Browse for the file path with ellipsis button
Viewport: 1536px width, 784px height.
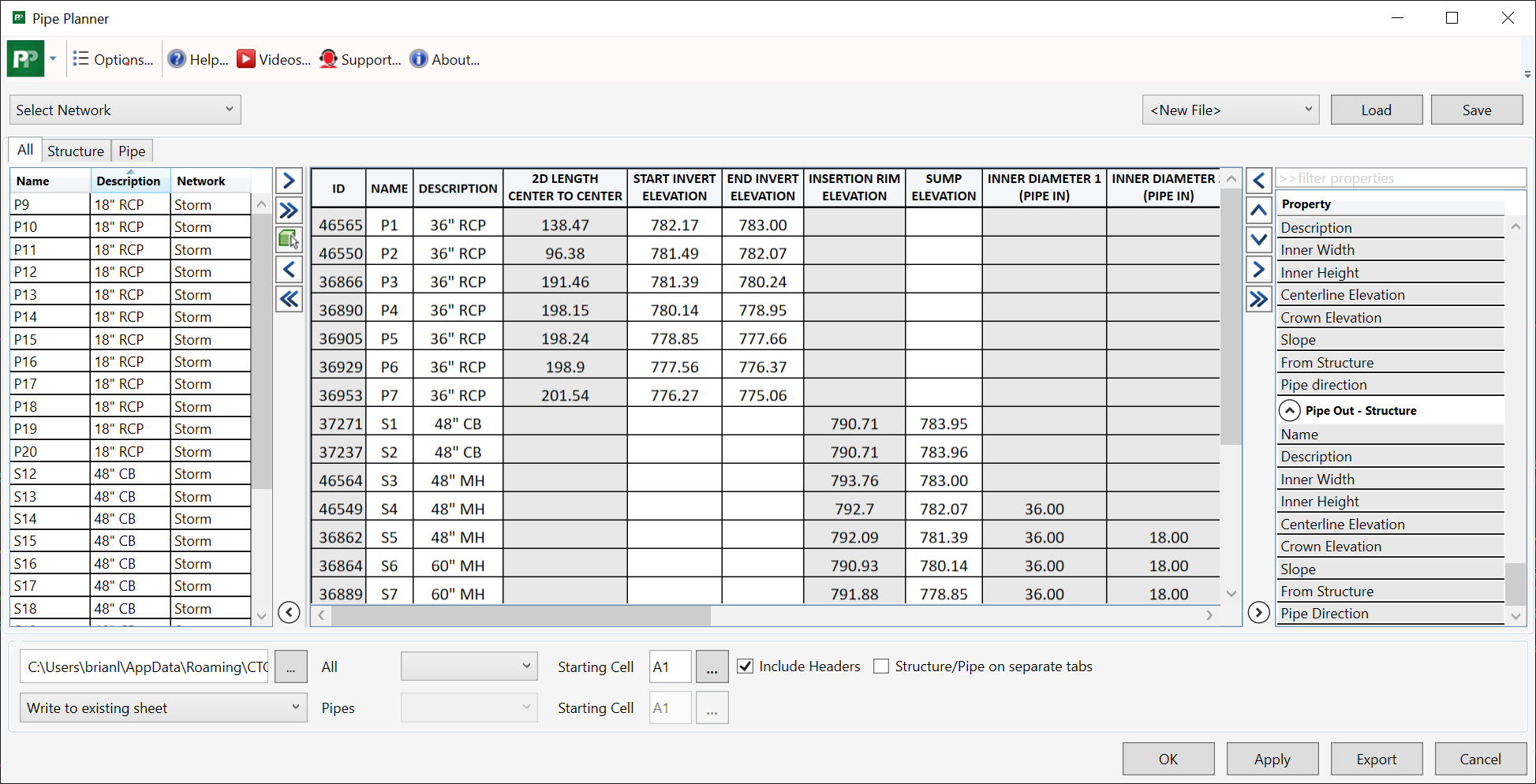click(291, 666)
